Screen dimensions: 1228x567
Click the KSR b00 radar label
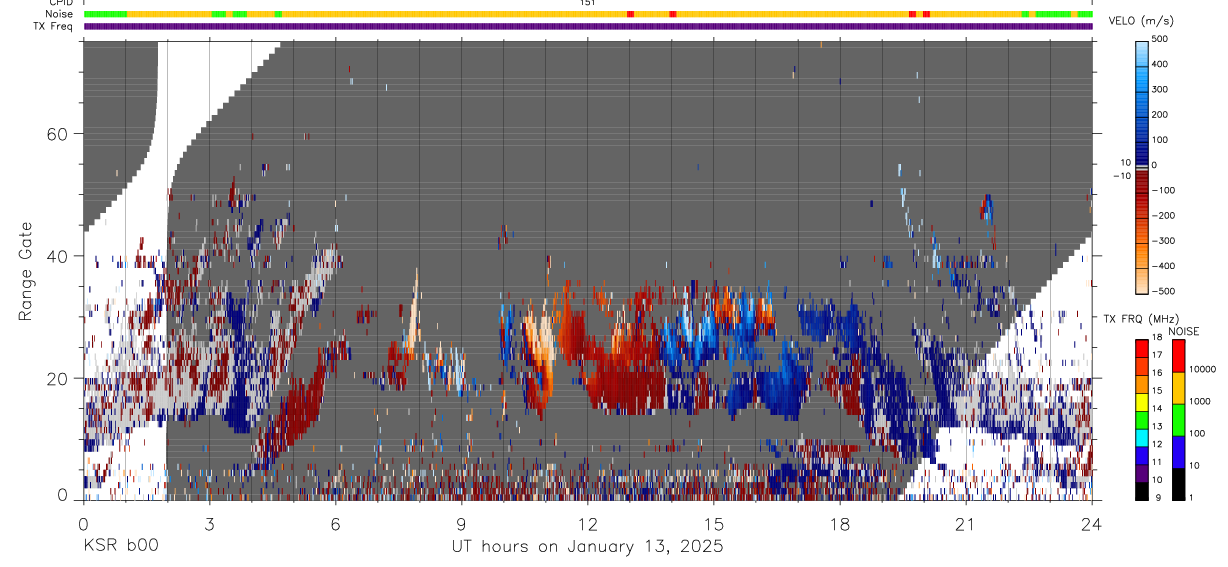(x=120, y=547)
